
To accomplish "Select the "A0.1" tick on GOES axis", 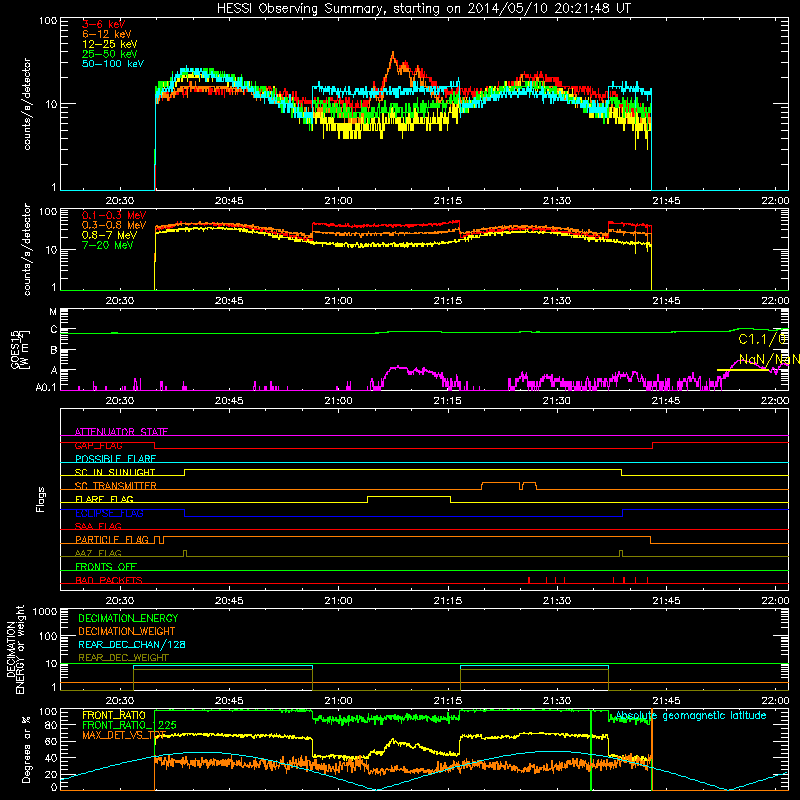I will 46,387.
